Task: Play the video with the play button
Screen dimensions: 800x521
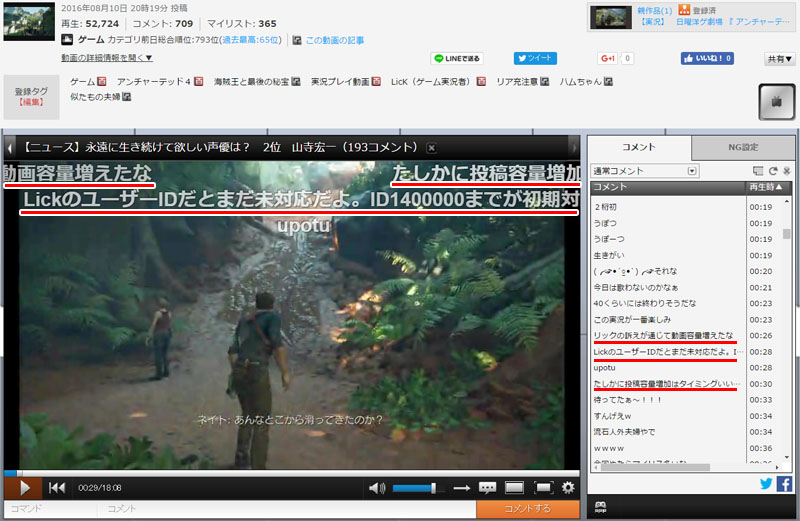Action: tap(24, 488)
